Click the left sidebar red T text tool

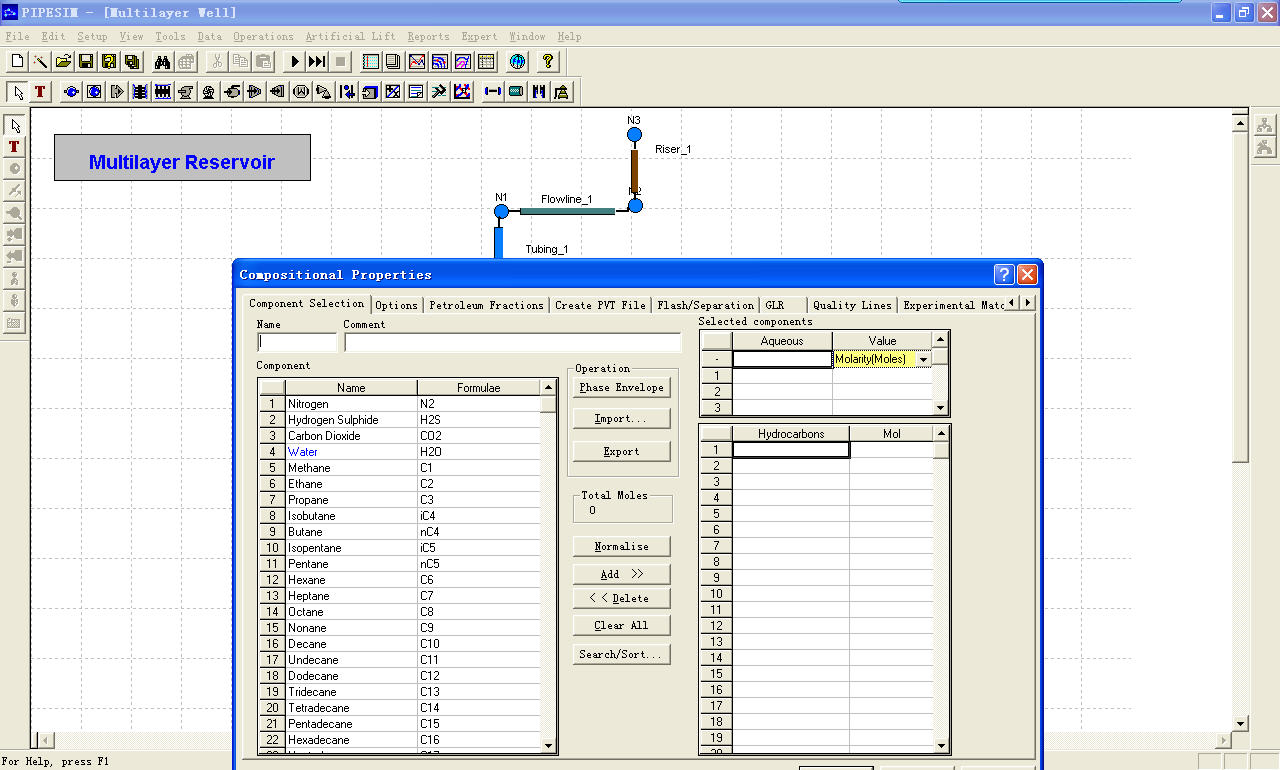point(14,147)
